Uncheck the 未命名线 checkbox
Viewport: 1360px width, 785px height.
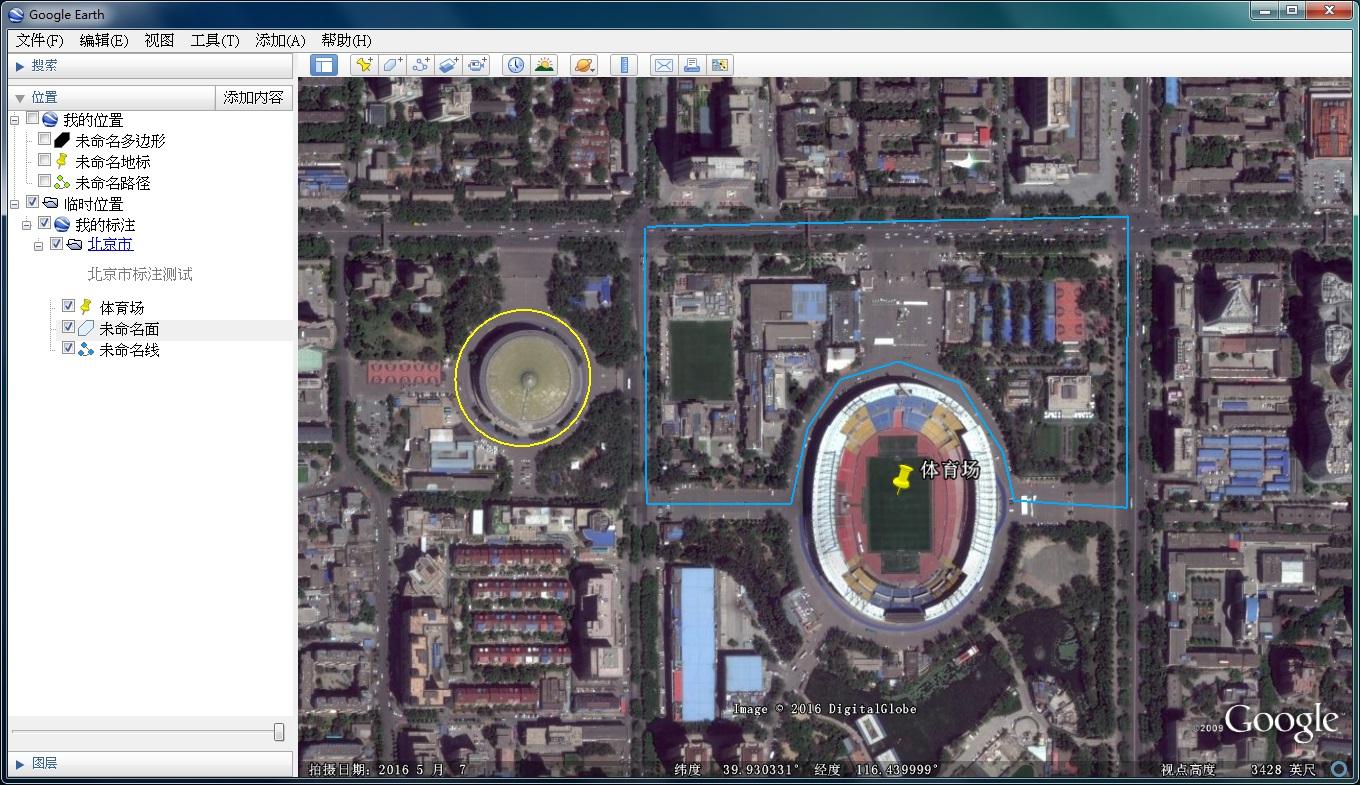pos(68,348)
